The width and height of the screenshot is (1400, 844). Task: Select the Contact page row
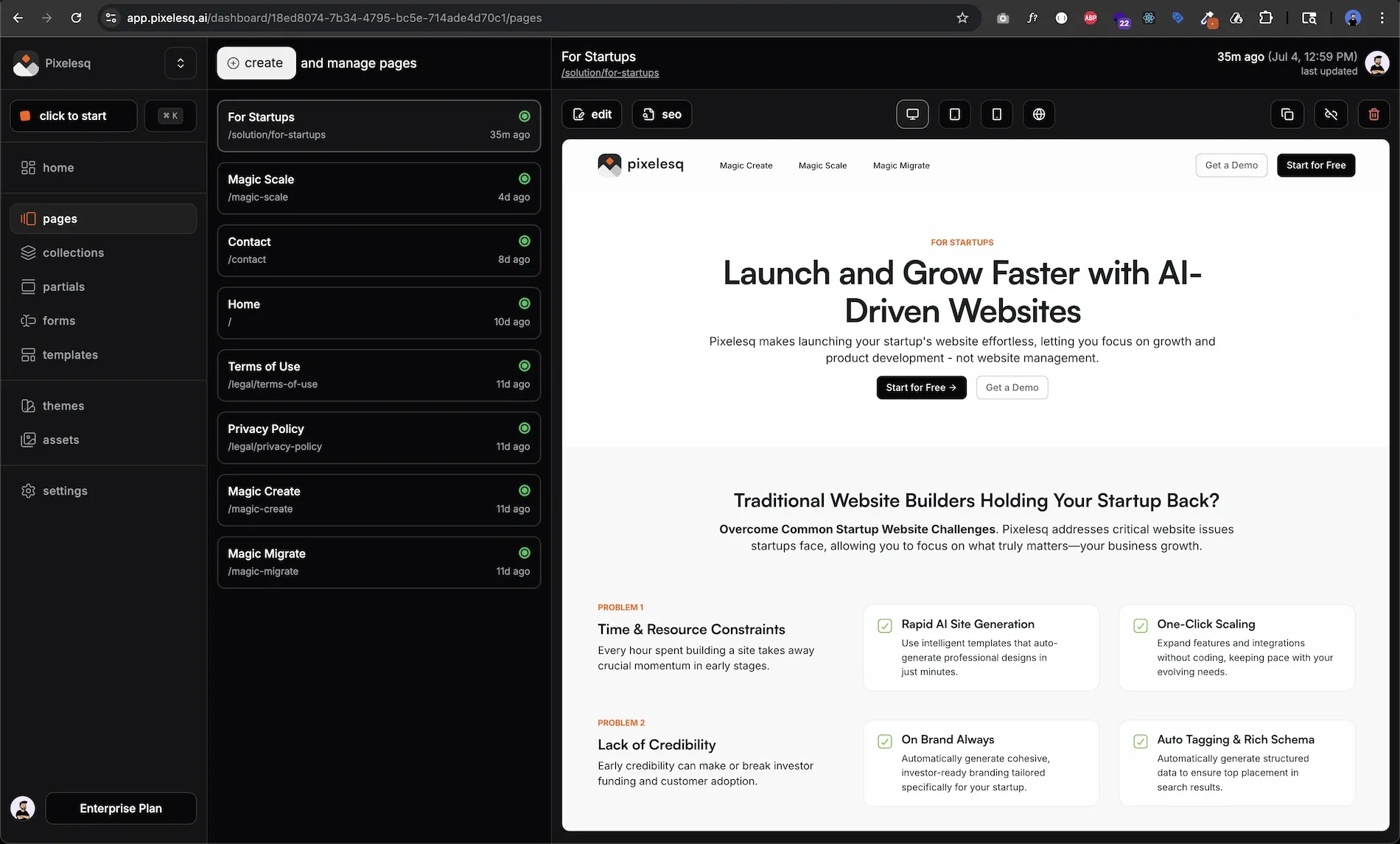tap(379, 250)
